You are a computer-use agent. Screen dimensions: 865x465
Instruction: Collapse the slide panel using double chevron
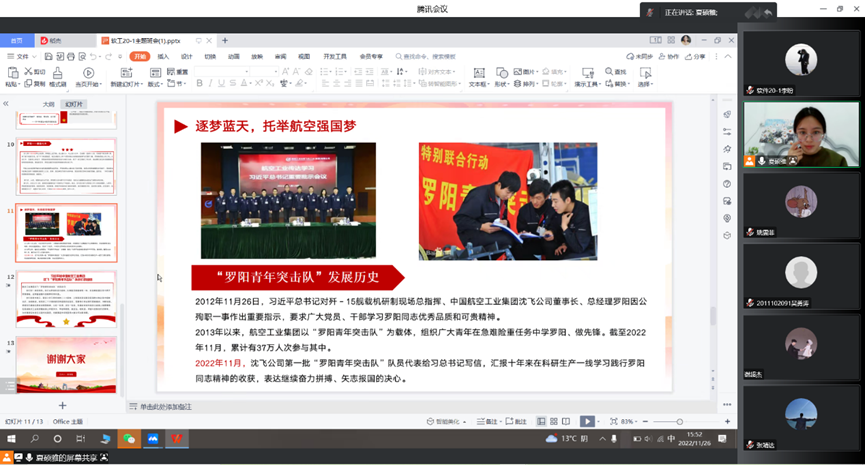click(7, 104)
